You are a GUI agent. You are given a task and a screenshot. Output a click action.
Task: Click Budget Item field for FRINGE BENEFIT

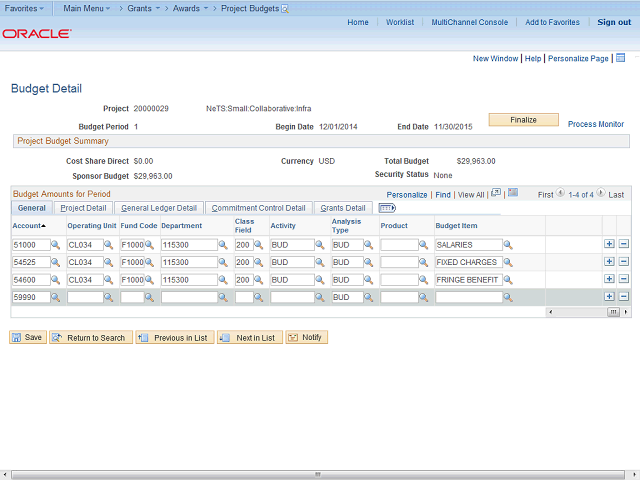tap(467, 280)
